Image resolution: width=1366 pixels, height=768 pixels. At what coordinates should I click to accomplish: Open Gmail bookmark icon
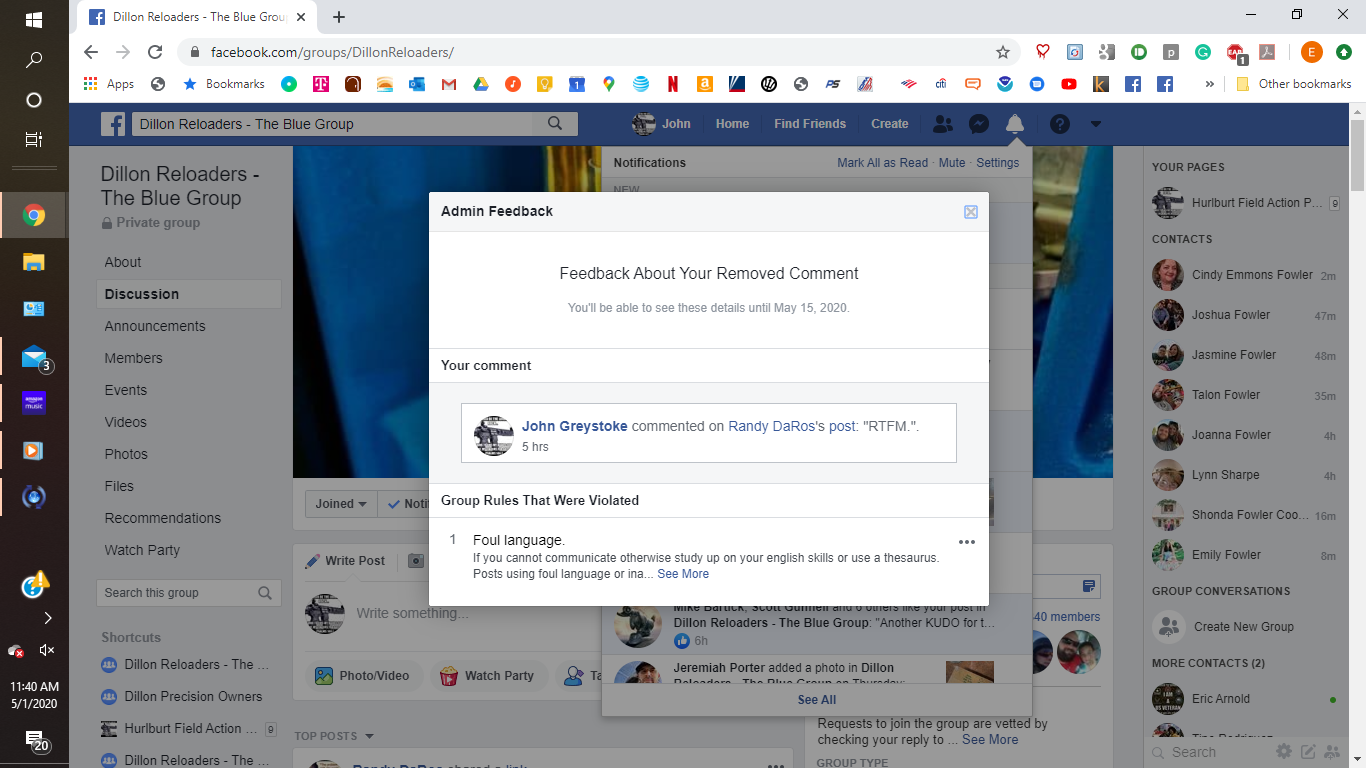448,84
